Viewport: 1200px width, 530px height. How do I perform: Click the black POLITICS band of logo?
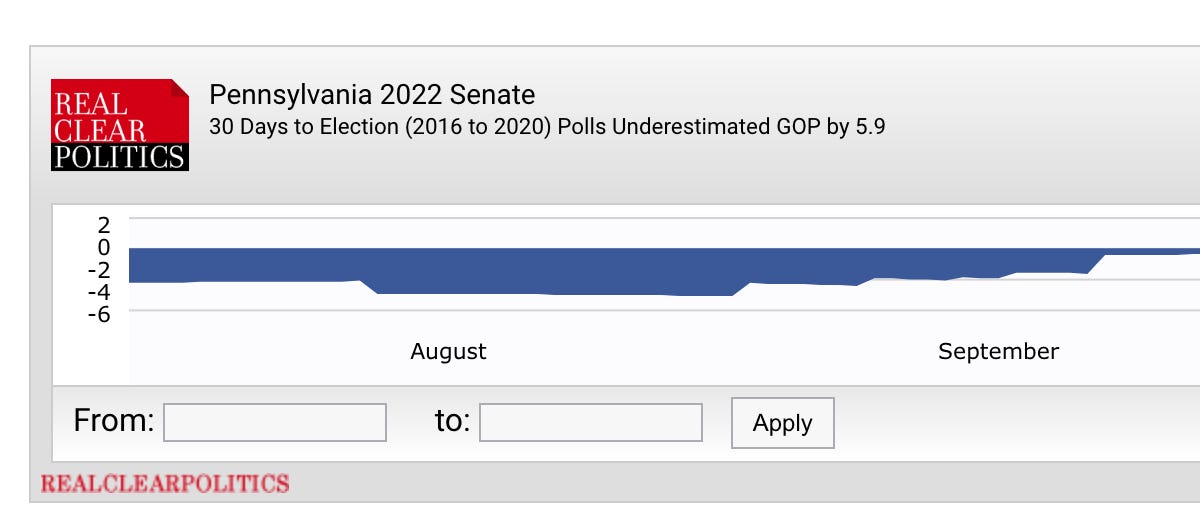click(119, 157)
